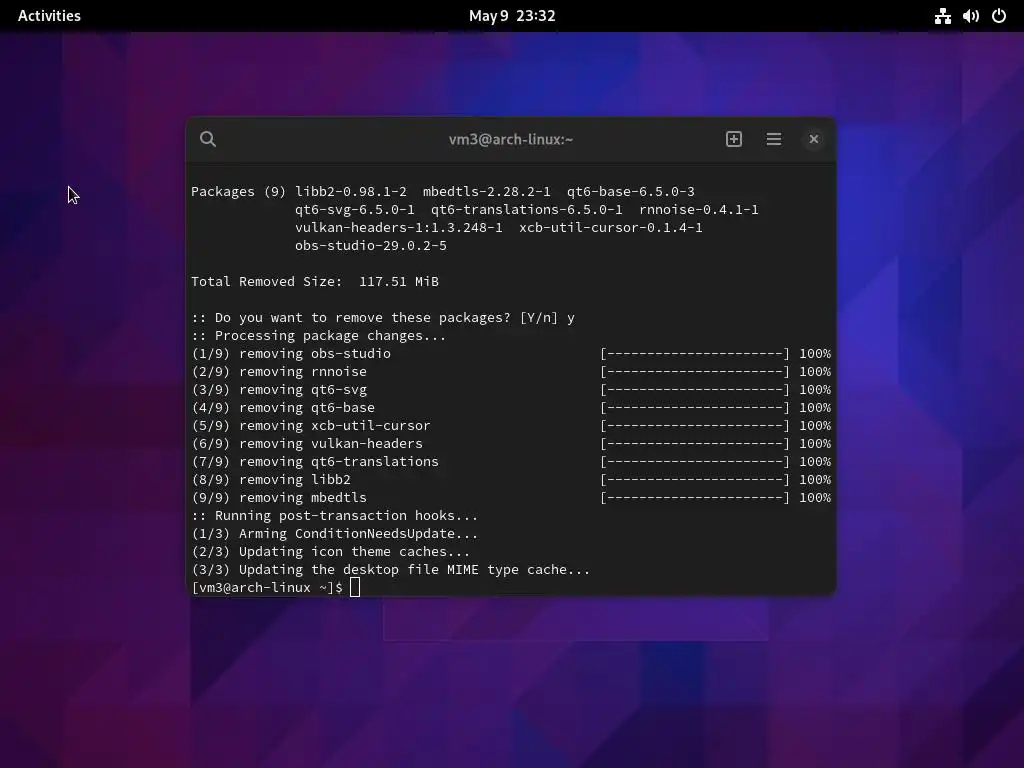This screenshot has height=768, width=1024.
Task: Click the 'Running post-transaction hooks...' line
Action: tap(334, 515)
